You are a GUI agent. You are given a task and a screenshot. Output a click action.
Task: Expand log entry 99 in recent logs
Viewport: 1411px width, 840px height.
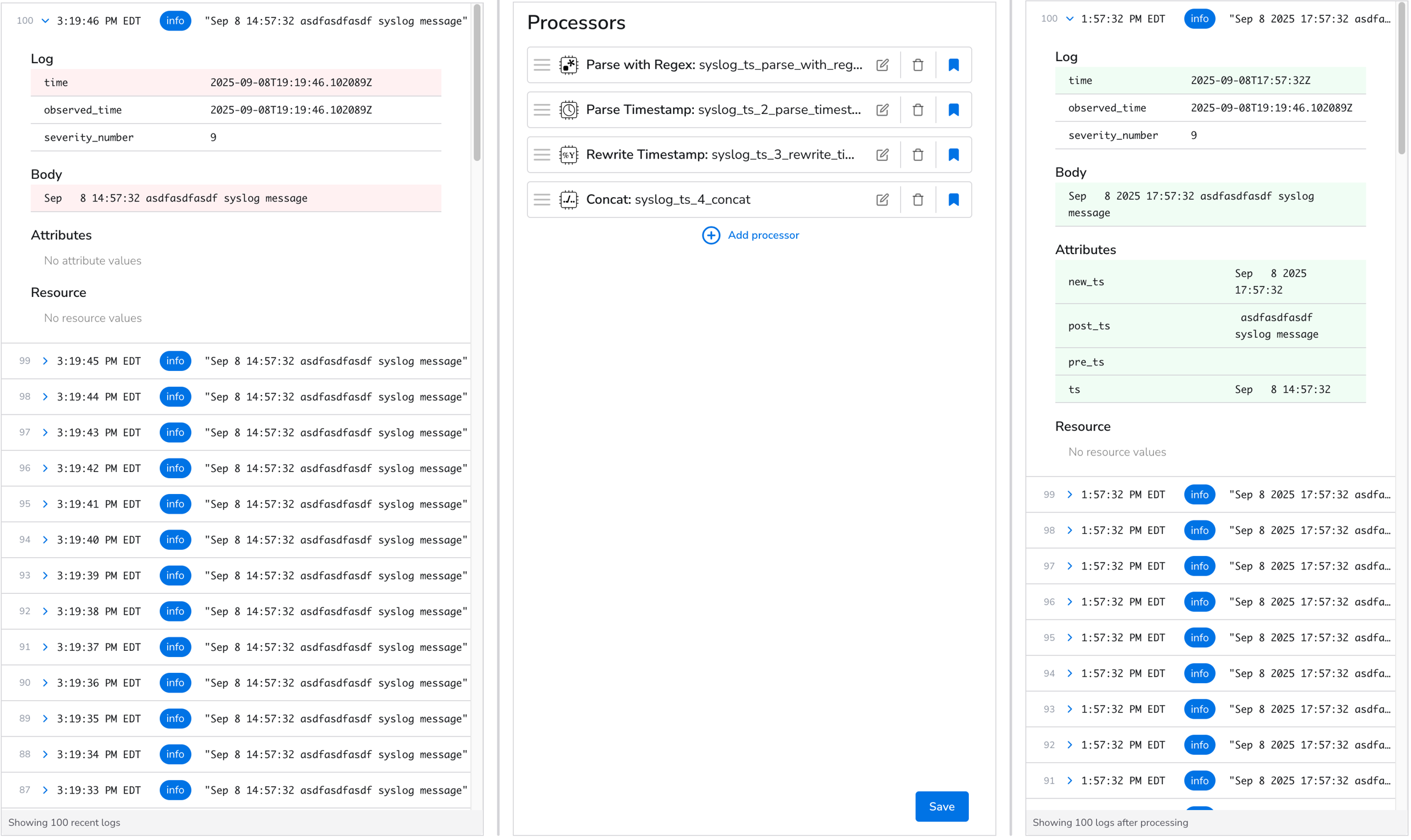pyautogui.click(x=45, y=361)
